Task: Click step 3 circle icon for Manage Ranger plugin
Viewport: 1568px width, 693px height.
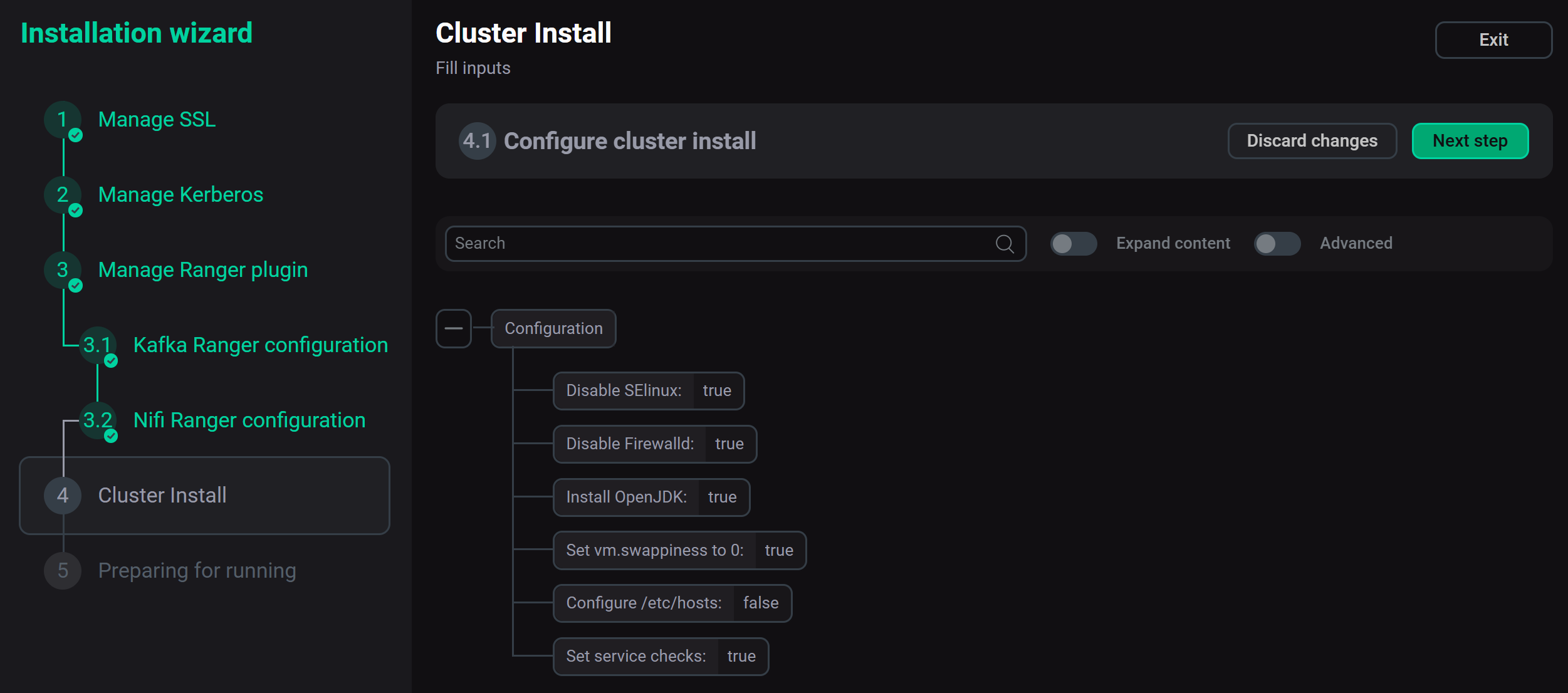Action: click(x=63, y=270)
